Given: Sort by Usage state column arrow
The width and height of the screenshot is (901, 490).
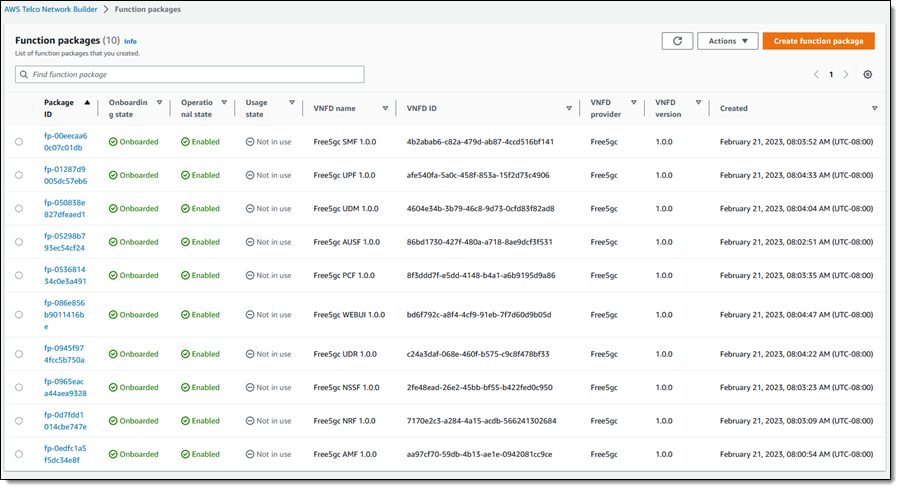Looking at the screenshot, I should (292, 103).
